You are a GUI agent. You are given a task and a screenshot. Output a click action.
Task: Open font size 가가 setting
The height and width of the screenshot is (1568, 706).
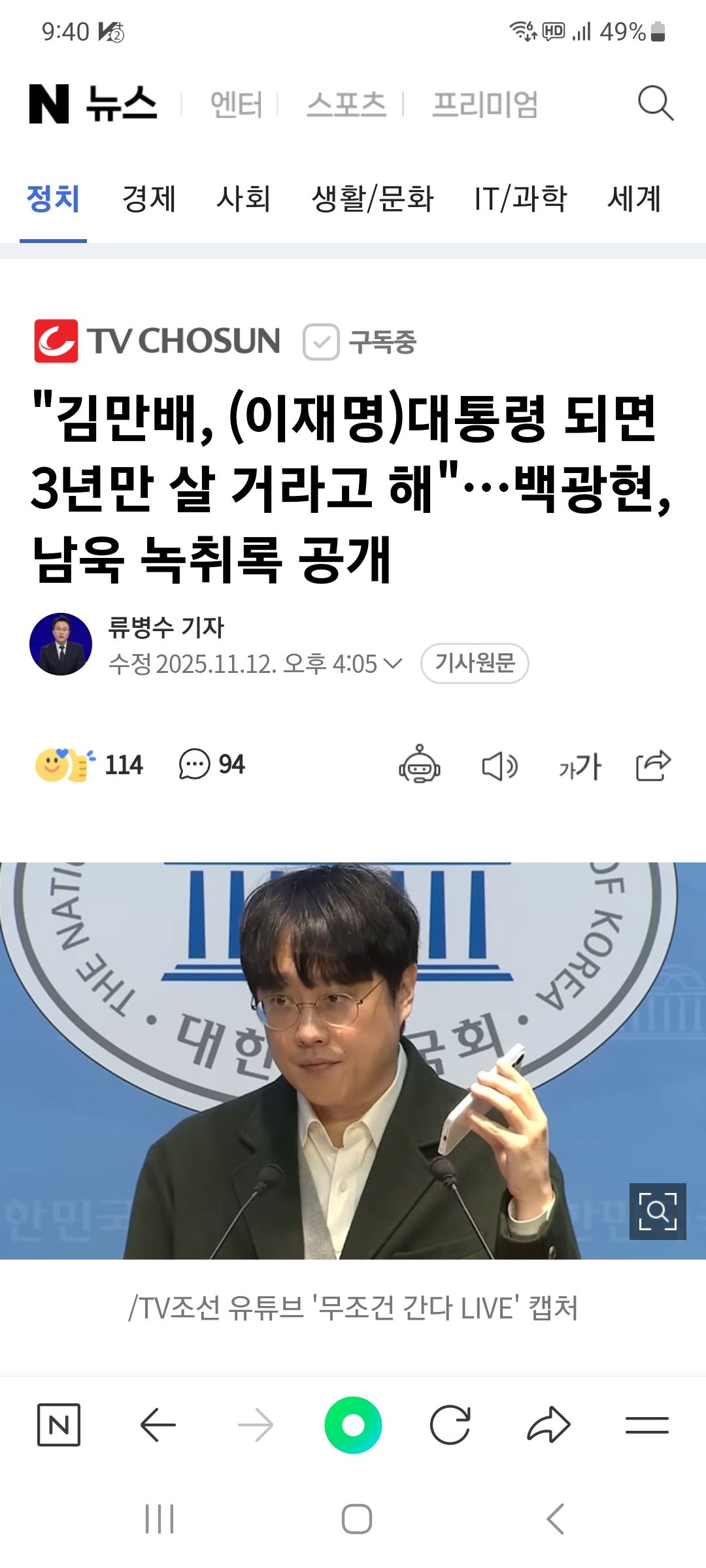click(x=580, y=766)
